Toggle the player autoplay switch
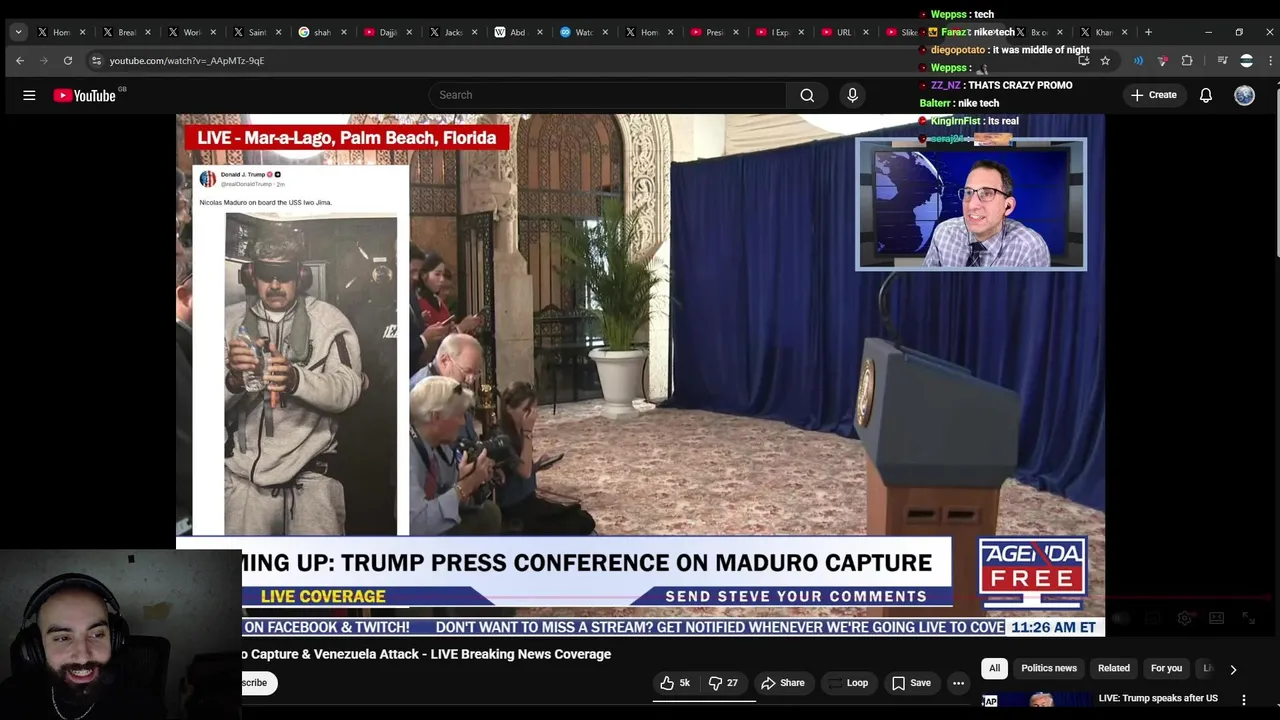 coord(1120,618)
